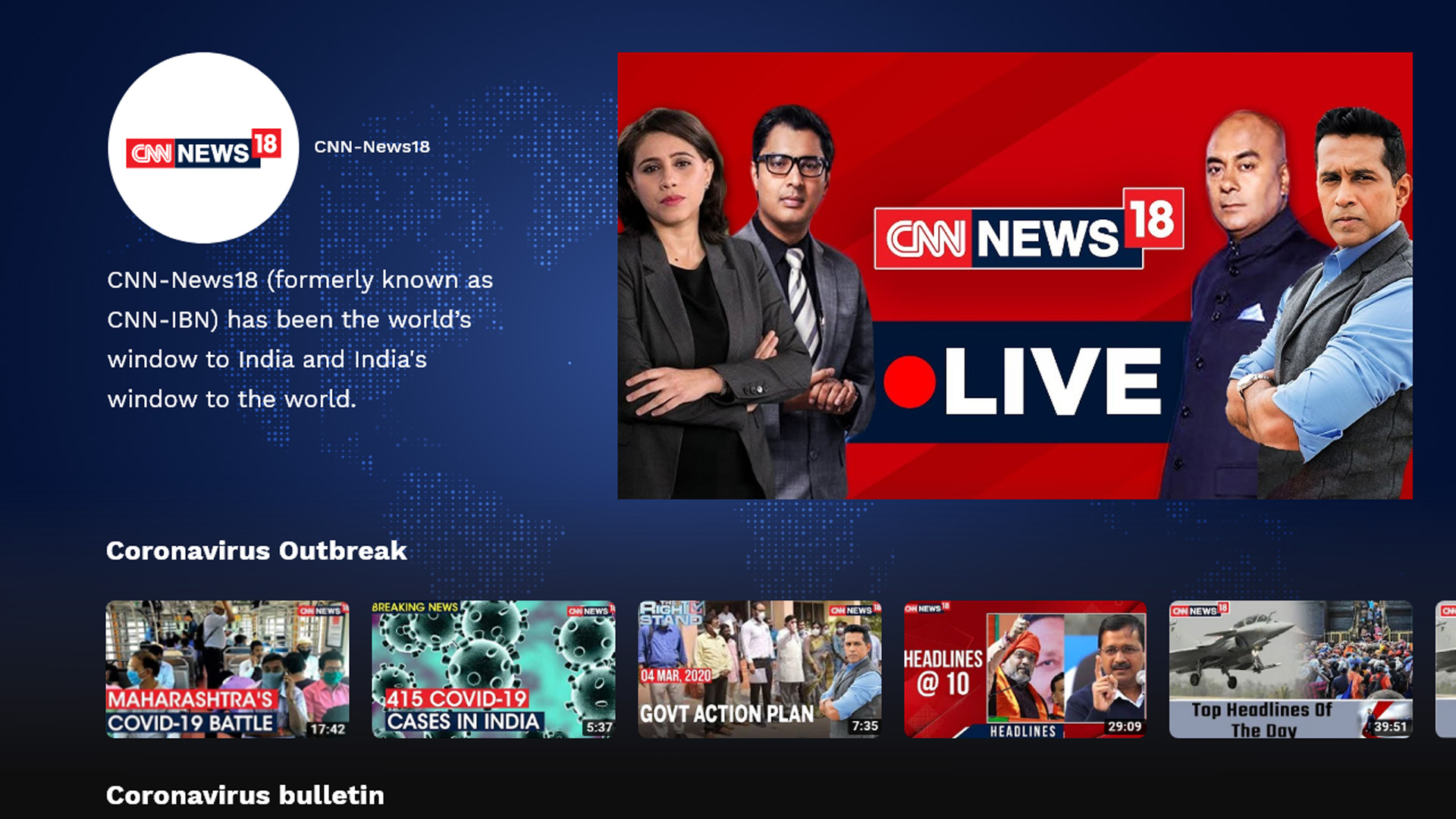Screen dimensions: 1456x819
Task: Select the Coronavirus bulletin section heading
Action: point(245,795)
